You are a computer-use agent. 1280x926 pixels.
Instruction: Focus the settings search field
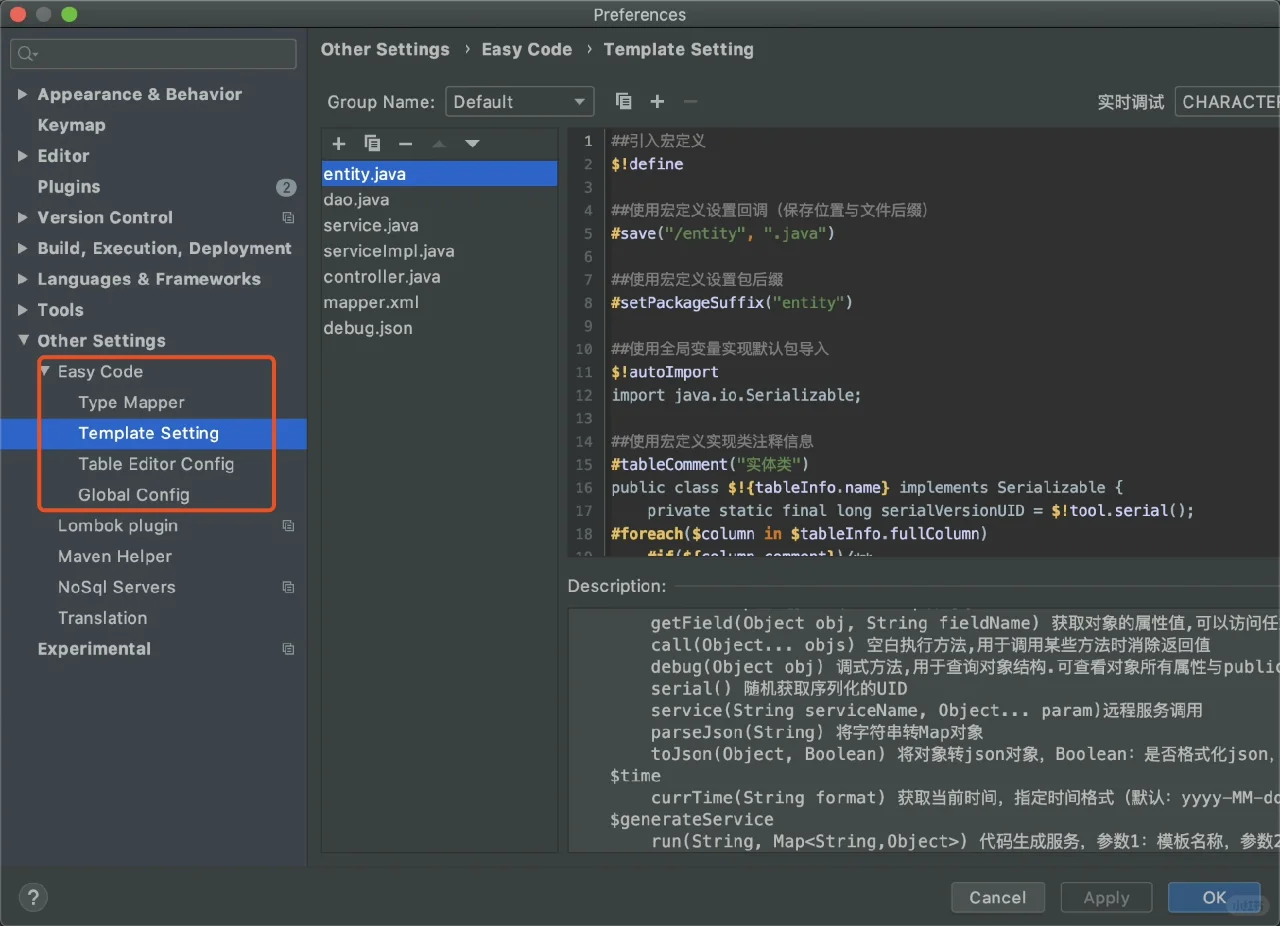153,54
